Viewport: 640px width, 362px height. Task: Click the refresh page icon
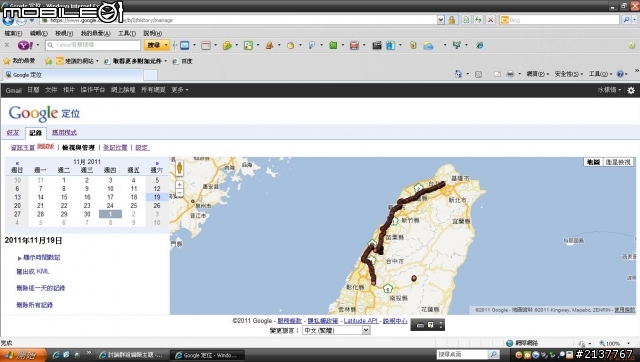(x=478, y=20)
